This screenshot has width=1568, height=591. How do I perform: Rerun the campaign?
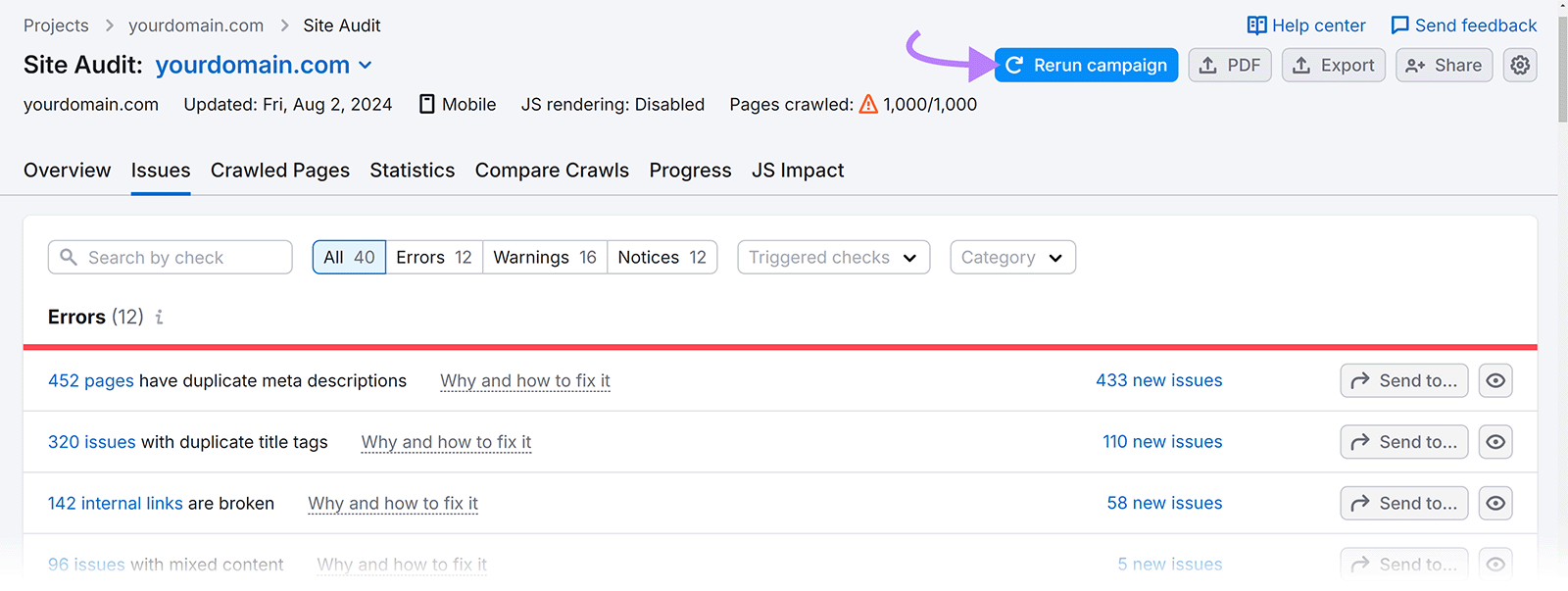coord(1086,65)
